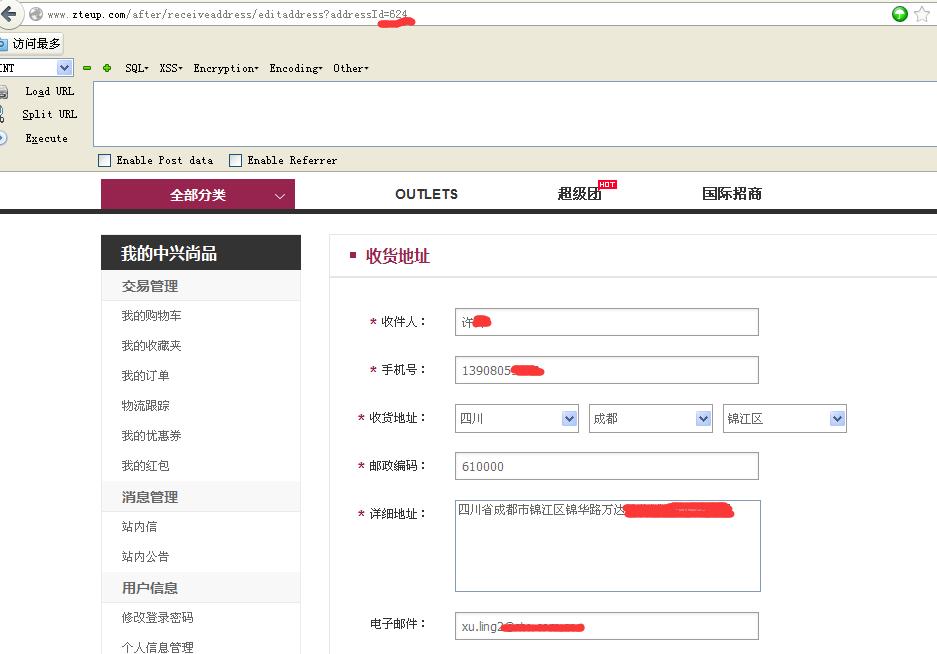Viewport: 937px width, 654px height.
Task: Open 个人信息管理 in sidebar
Action: [157, 647]
